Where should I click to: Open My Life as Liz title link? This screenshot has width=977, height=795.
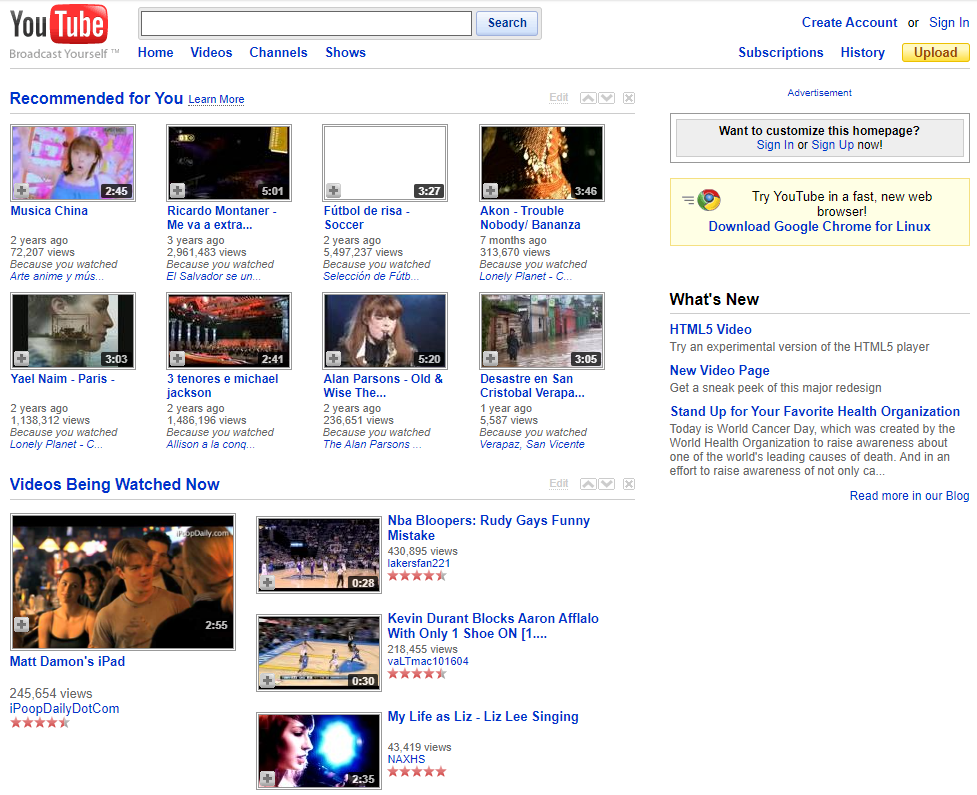(x=483, y=716)
